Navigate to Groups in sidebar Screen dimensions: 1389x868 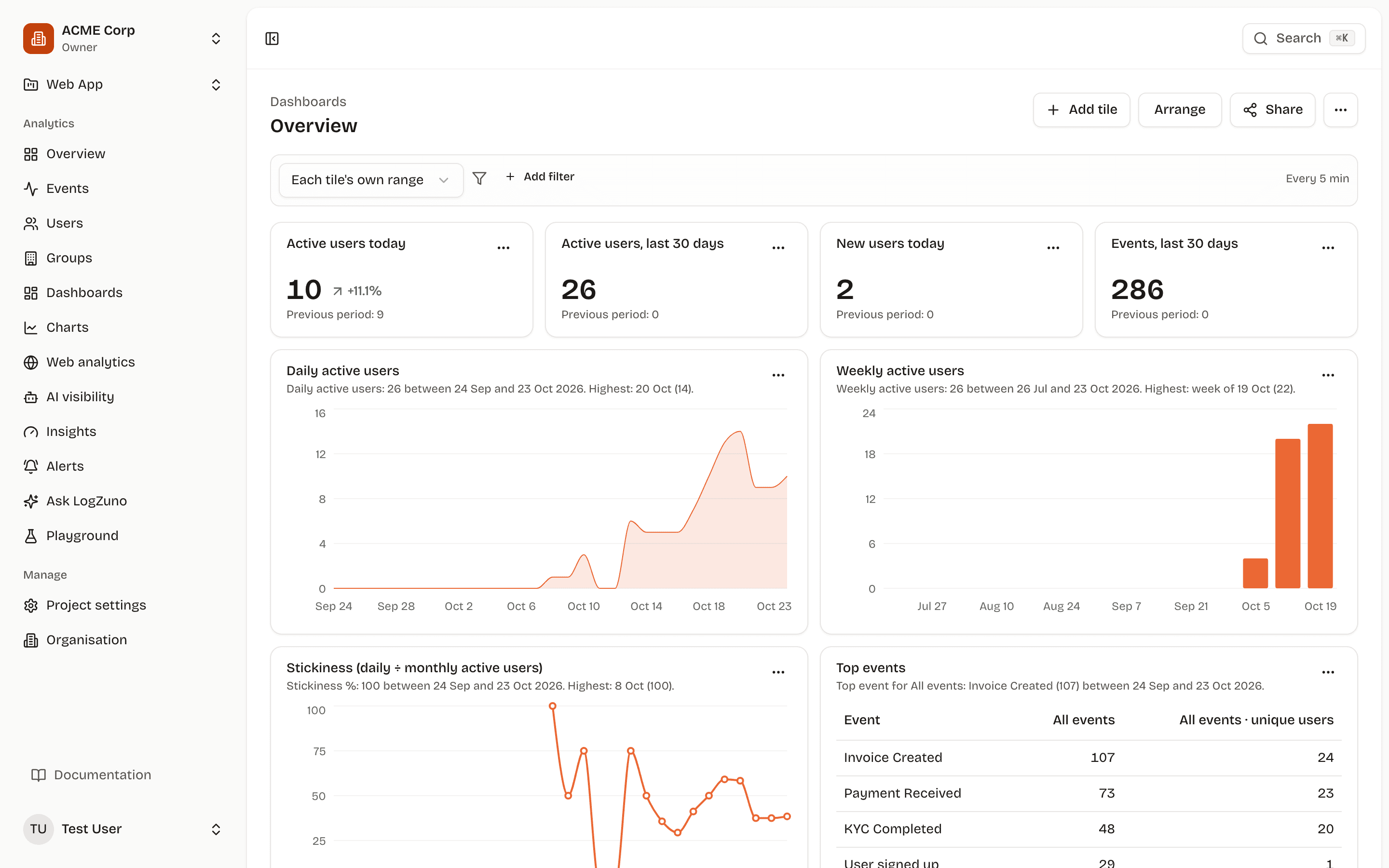[58, 258]
